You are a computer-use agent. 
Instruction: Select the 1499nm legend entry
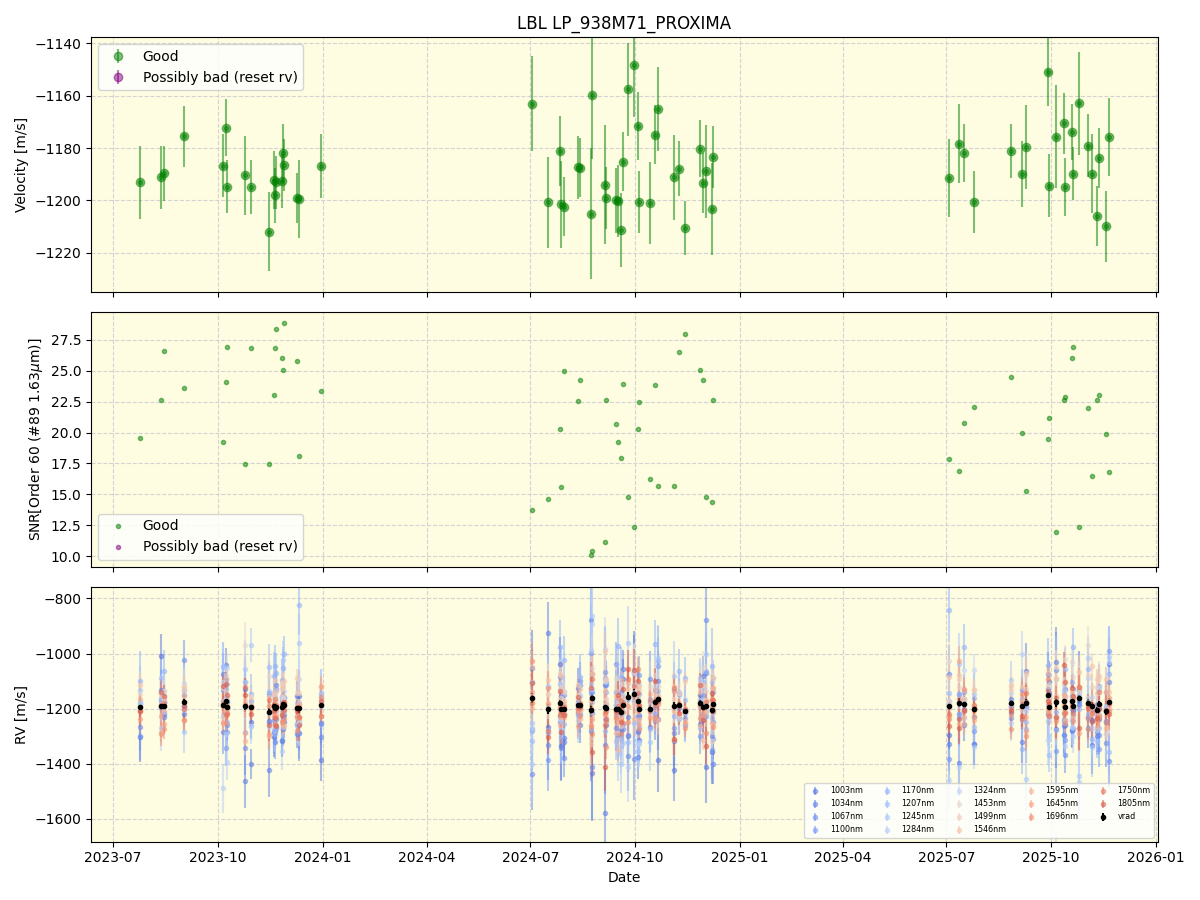[x=981, y=816]
